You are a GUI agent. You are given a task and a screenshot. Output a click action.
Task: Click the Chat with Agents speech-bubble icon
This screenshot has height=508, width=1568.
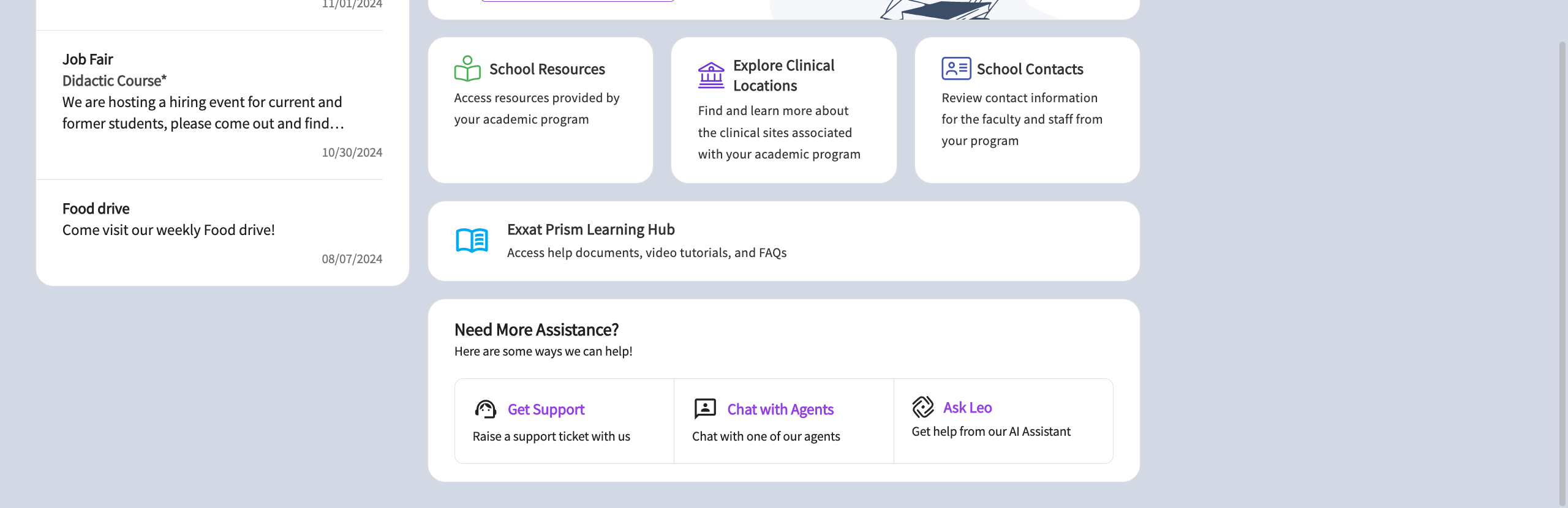[x=705, y=408]
